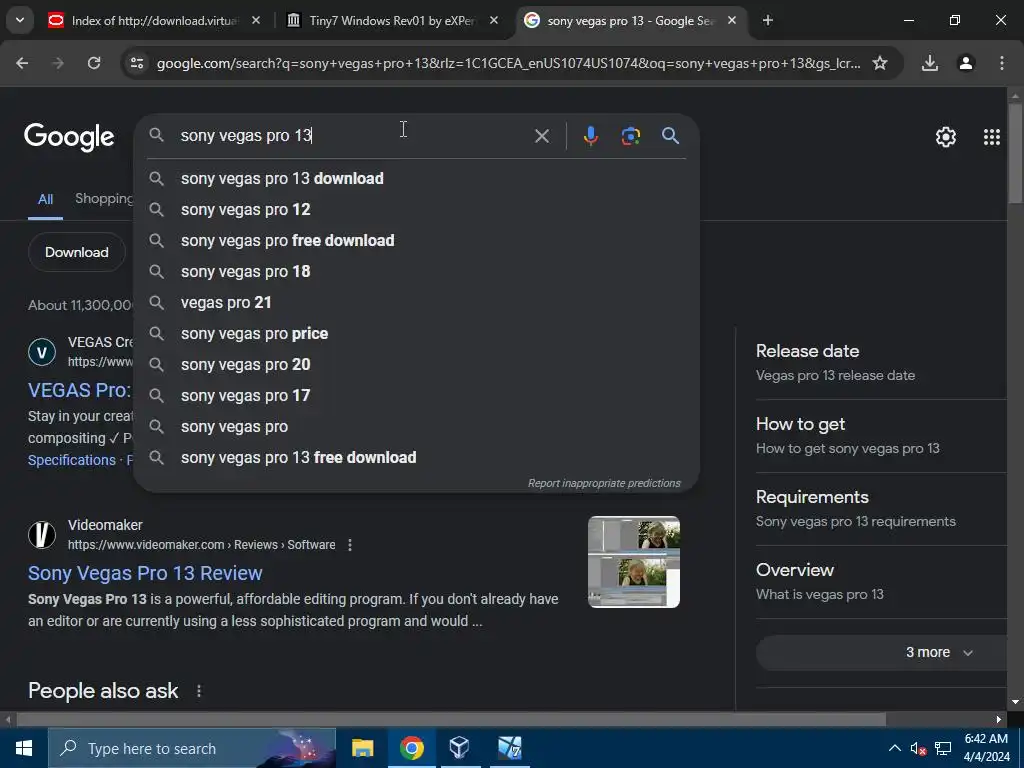
Task: Select the sony vegas pro 13 Google tab
Action: click(630, 21)
